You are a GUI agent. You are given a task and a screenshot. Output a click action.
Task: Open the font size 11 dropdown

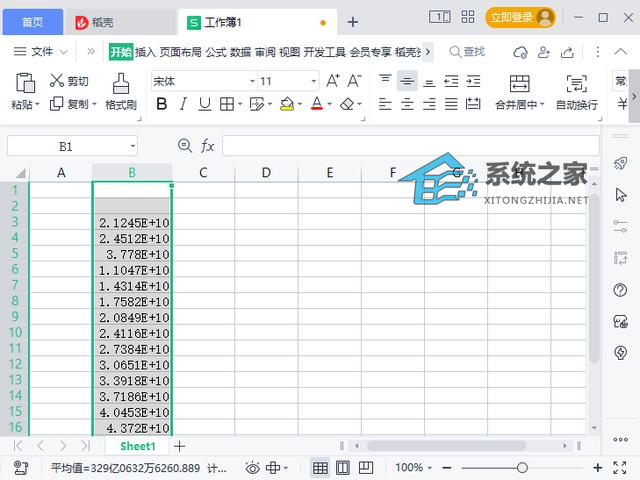(x=313, y=81)
